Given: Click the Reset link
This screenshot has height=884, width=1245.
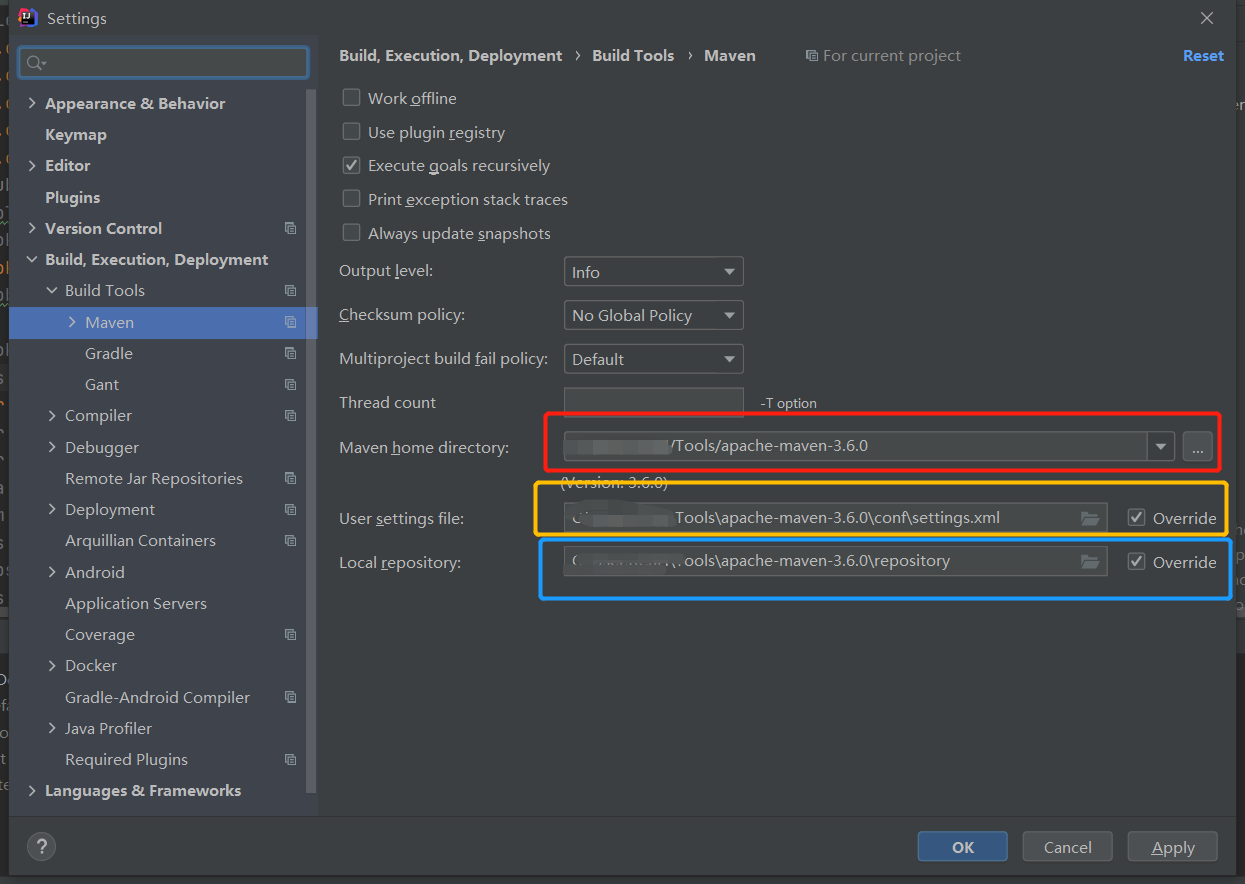Looking at the screenshot, I should pyautogui.click(x=1203, y=56).
